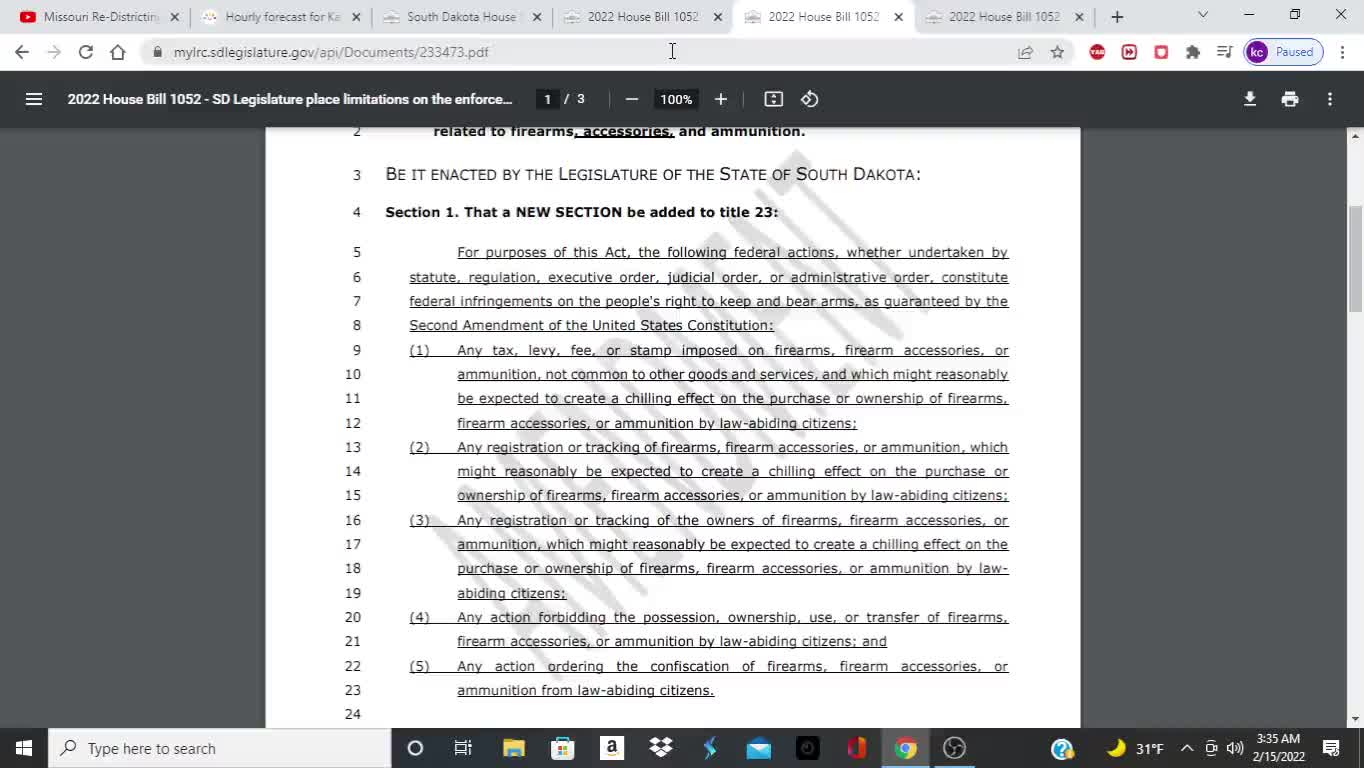Click the 100% zoom level field

tap(676, 99)
